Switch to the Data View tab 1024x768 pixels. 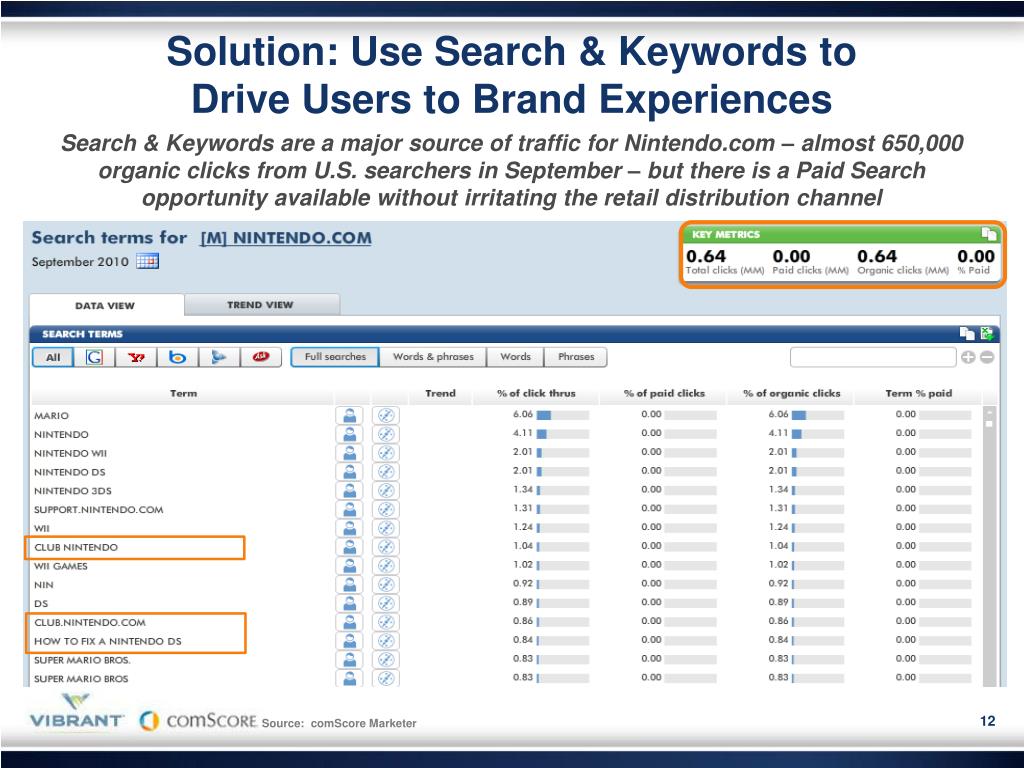(x=106, y=306)
